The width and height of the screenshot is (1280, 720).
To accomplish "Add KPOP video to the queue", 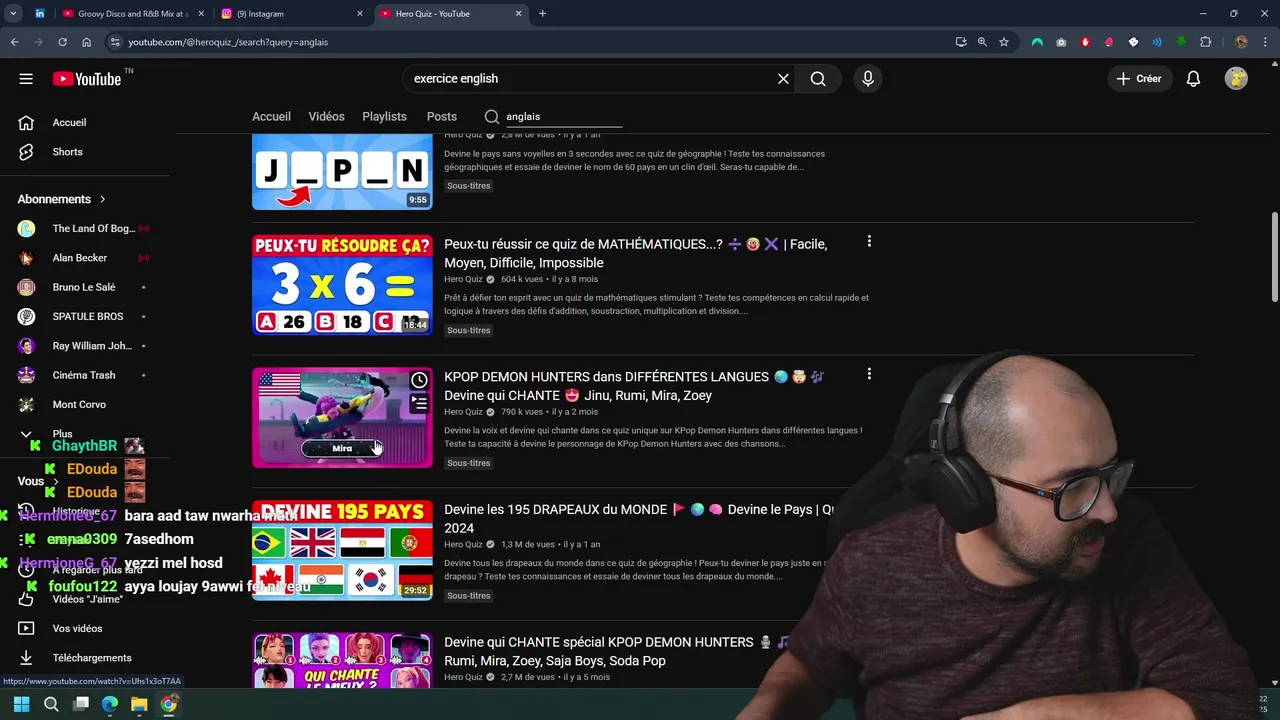I will coord(419,403).
